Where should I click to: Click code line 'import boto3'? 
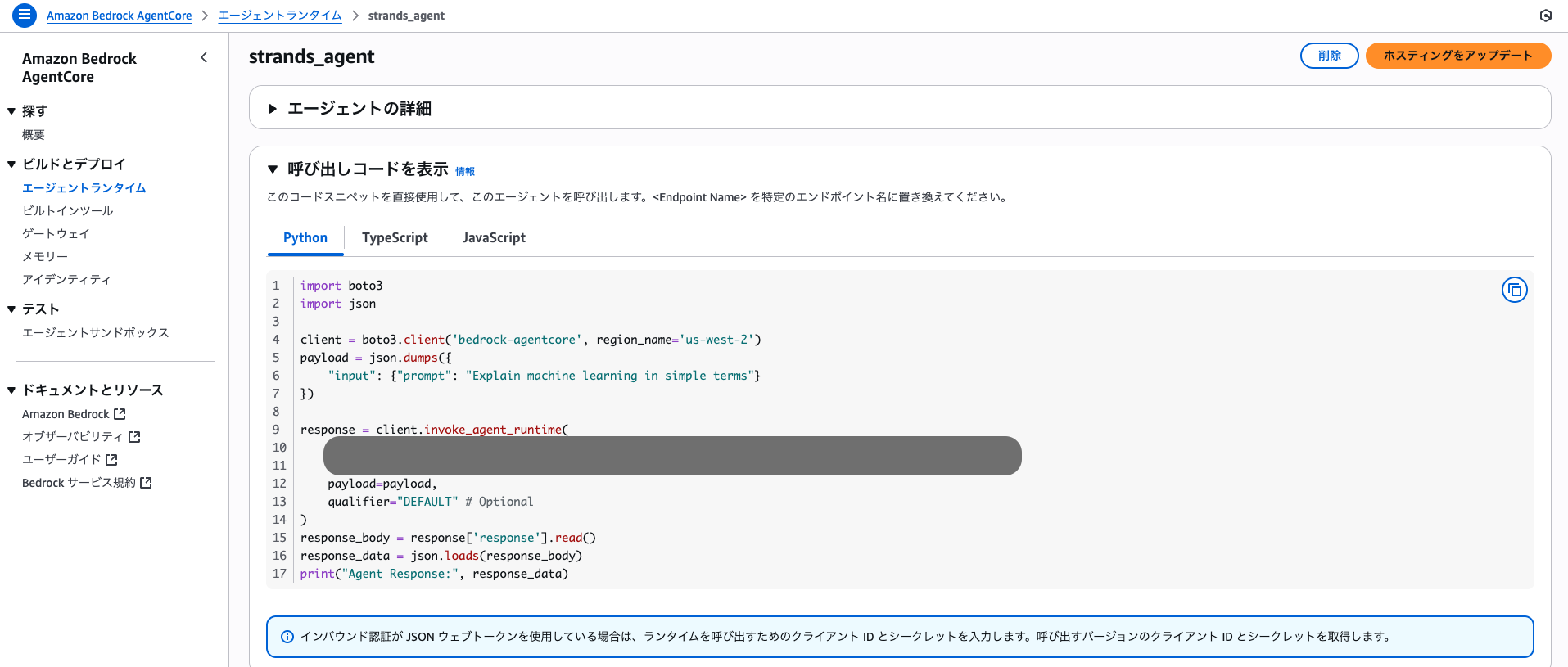pyautogui.click(x=341, y=286)
